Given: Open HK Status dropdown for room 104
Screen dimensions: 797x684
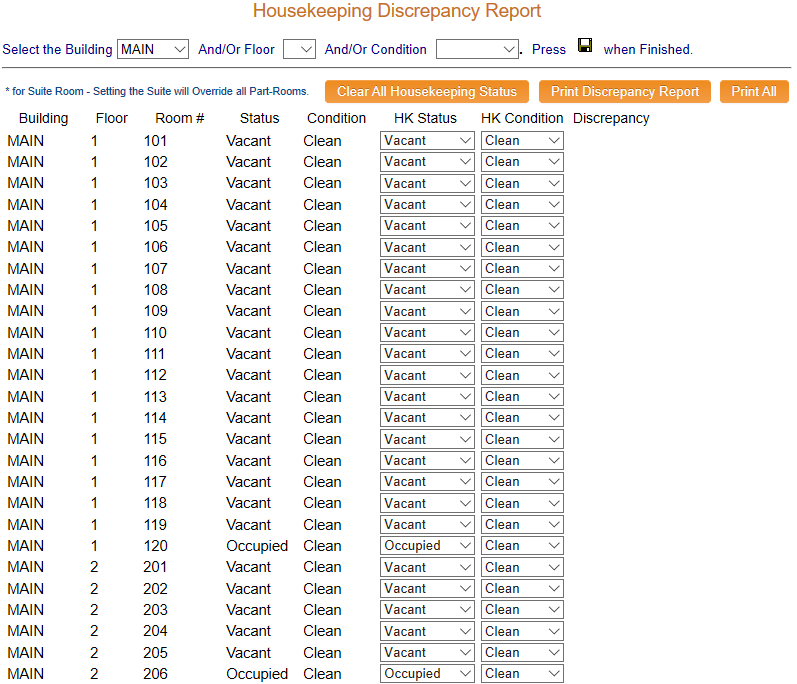Looking at the screenshot, I should [427, 205].
